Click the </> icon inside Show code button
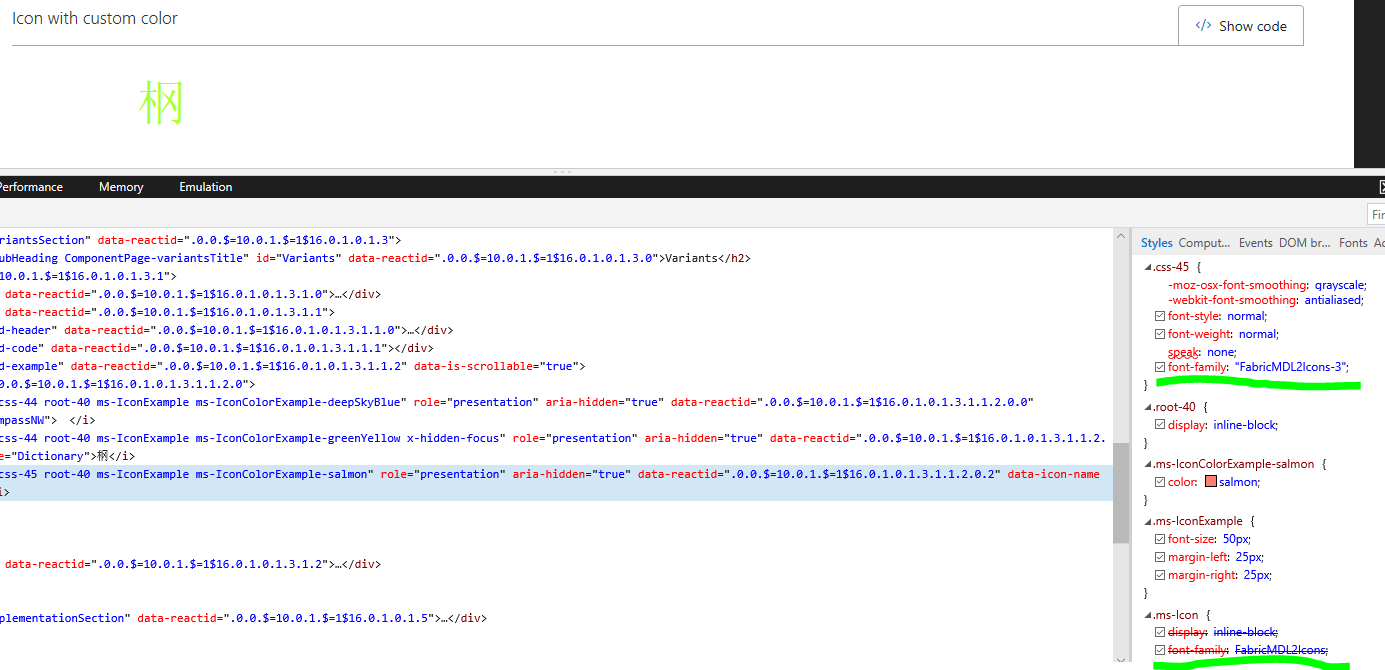This screenshot has height=670, width=1385. tap(1203, 25)
